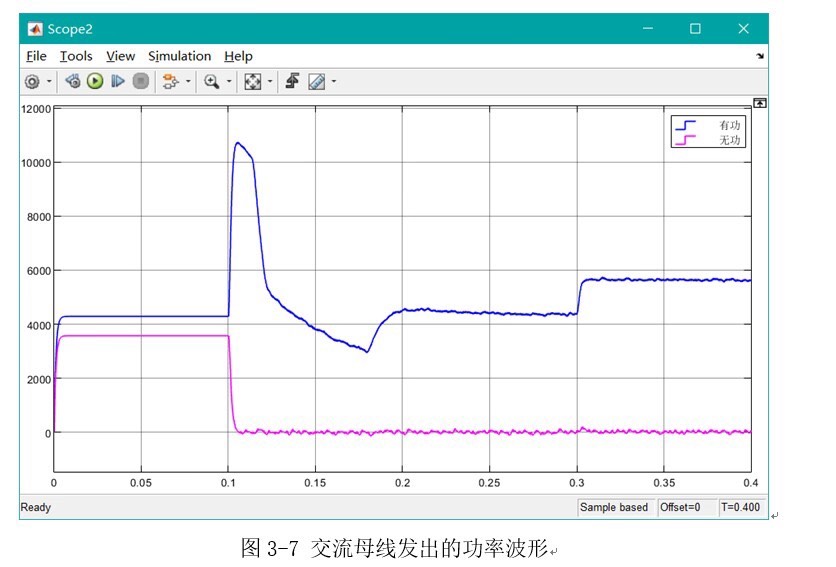Open the Help menu

238,56
